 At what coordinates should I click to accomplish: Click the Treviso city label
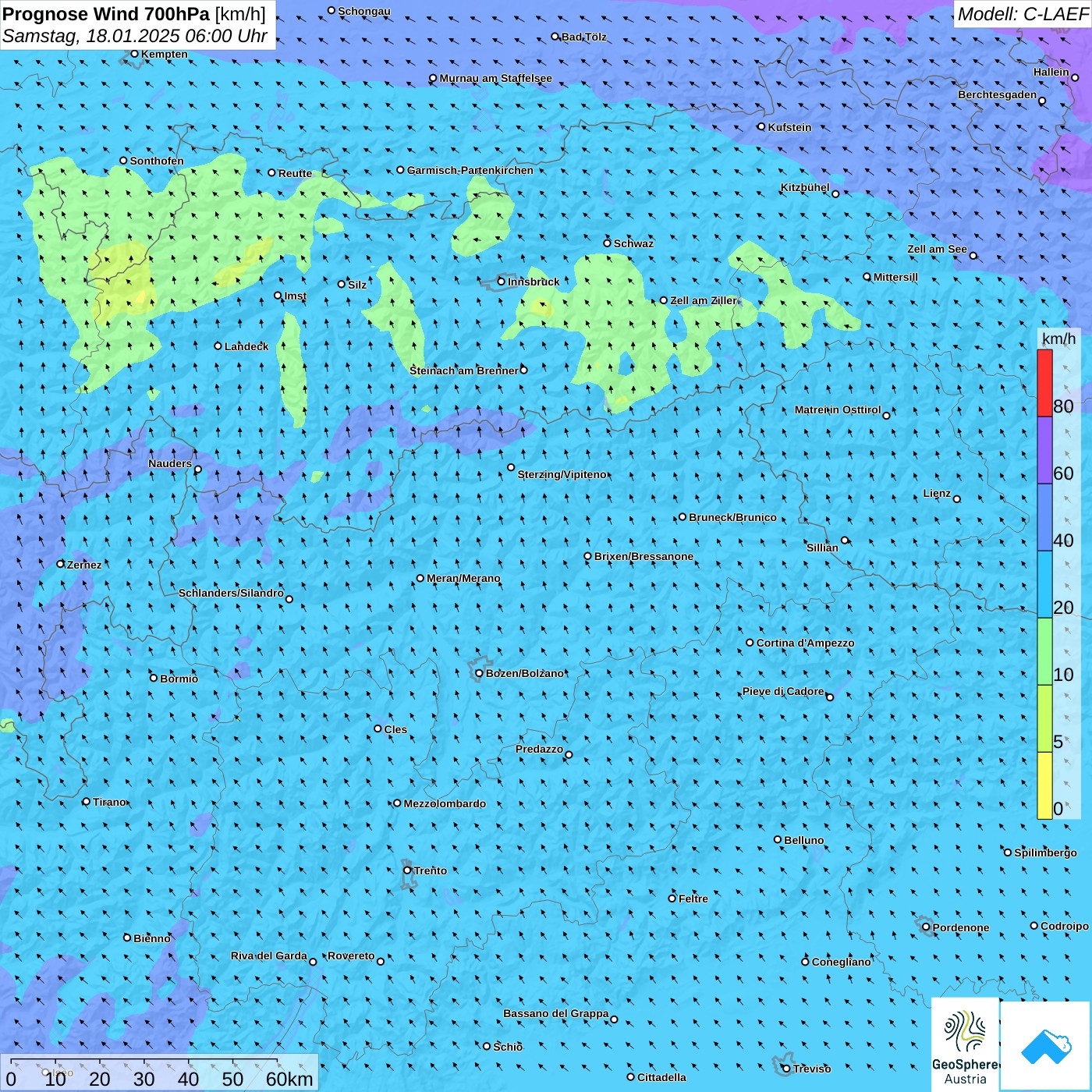point(811,1069)
